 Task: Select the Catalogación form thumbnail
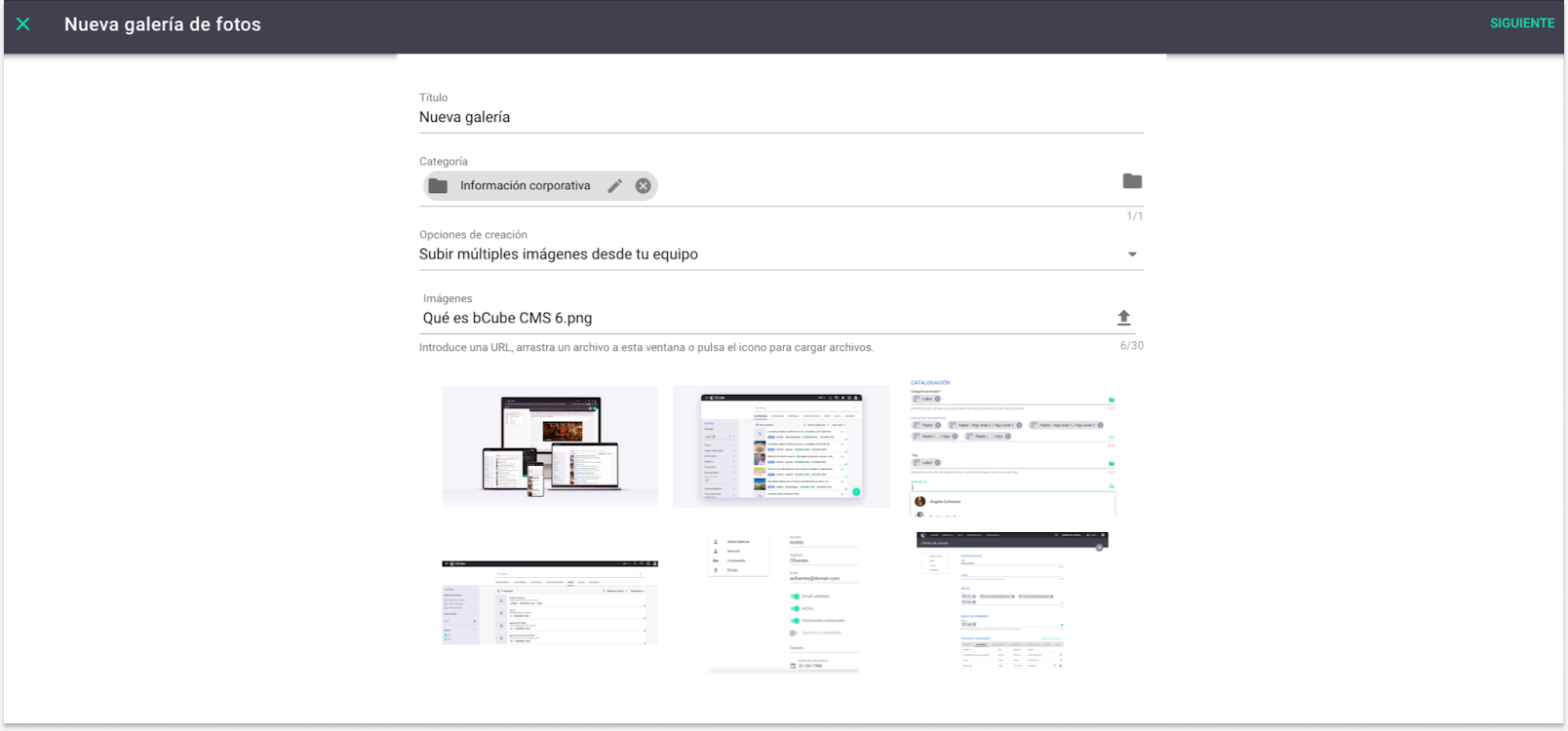click(1012, 447)
